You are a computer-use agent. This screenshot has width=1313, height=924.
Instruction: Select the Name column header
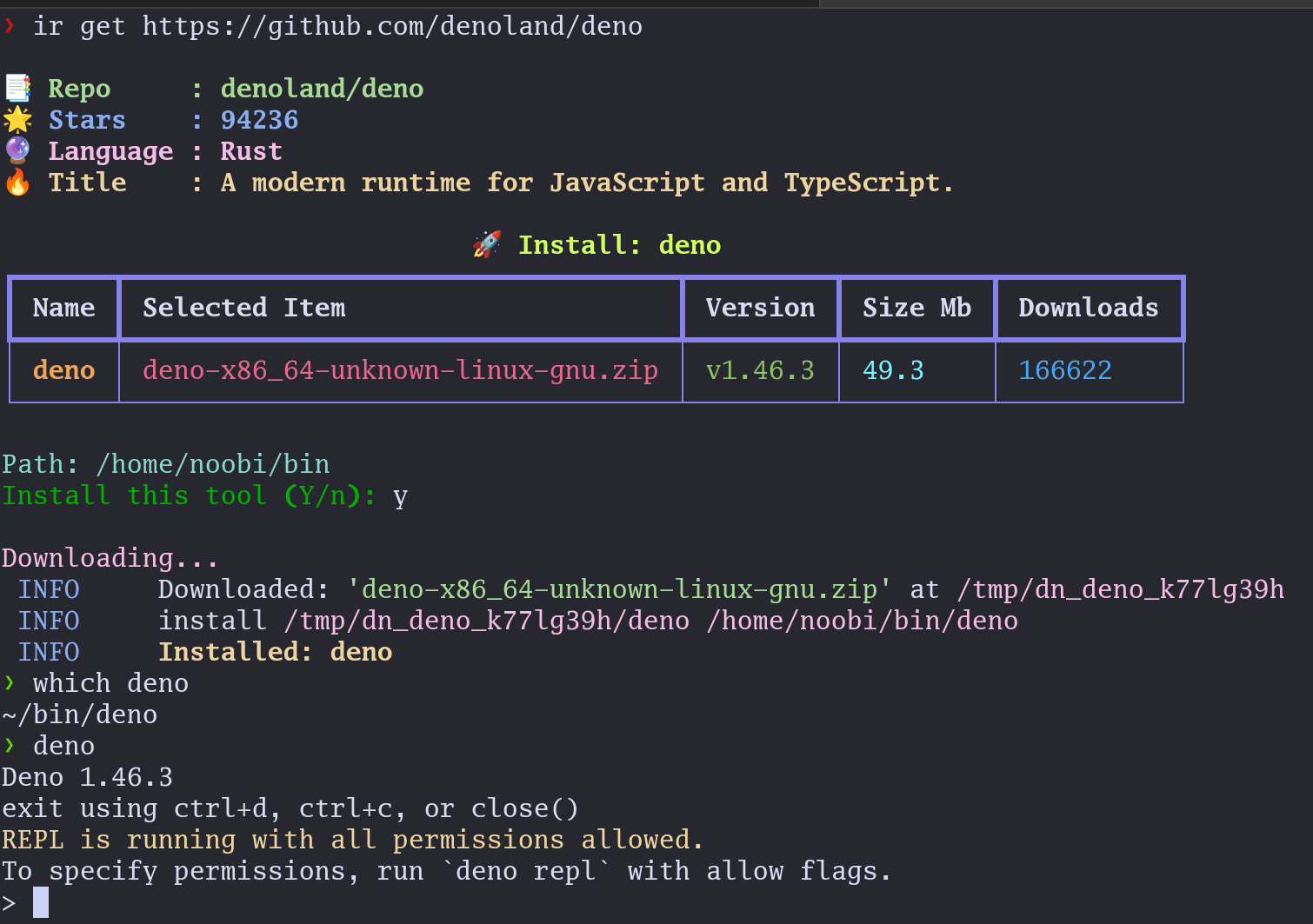tap(63, 308)
